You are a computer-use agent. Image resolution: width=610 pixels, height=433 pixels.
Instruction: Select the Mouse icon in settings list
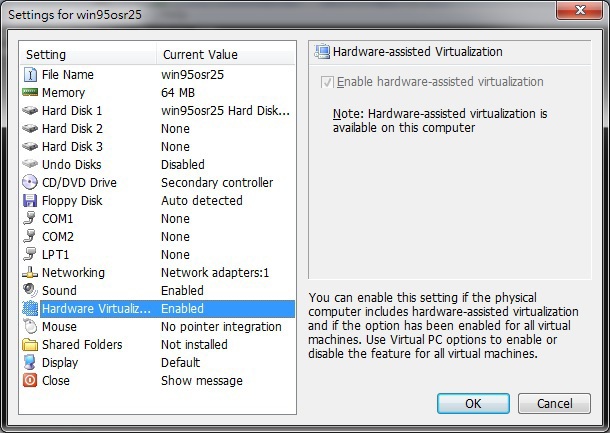[x=30, y=326]
